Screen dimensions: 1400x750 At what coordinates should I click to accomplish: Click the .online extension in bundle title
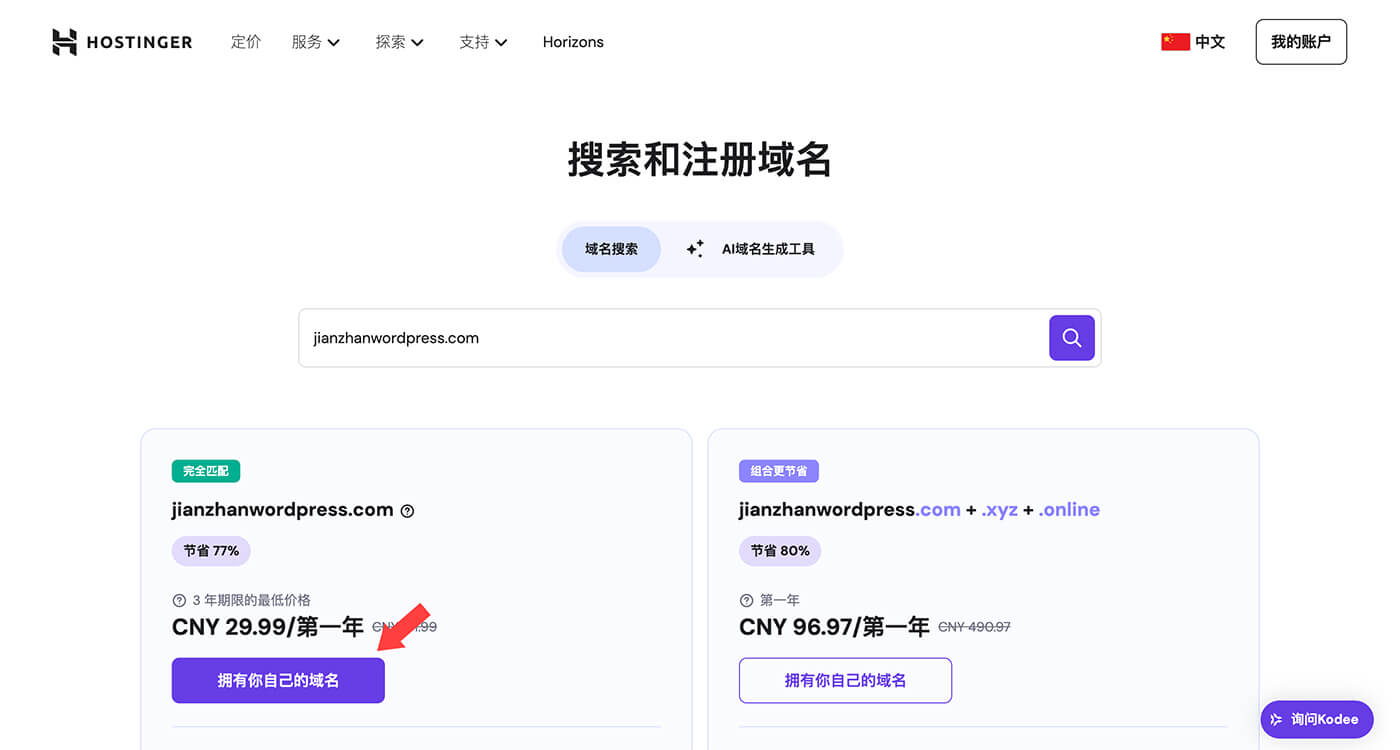1069,510
